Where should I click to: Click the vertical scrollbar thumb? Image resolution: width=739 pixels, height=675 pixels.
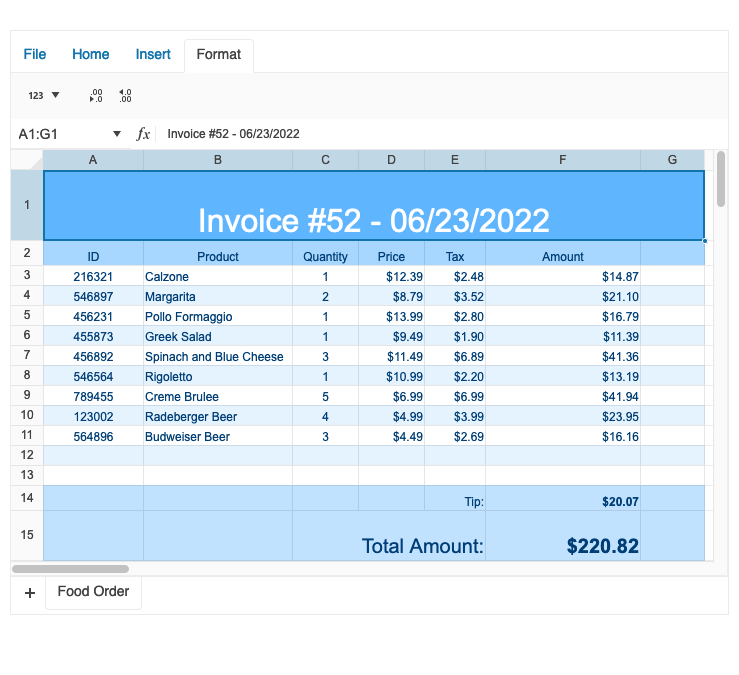(x=721, y=180)
